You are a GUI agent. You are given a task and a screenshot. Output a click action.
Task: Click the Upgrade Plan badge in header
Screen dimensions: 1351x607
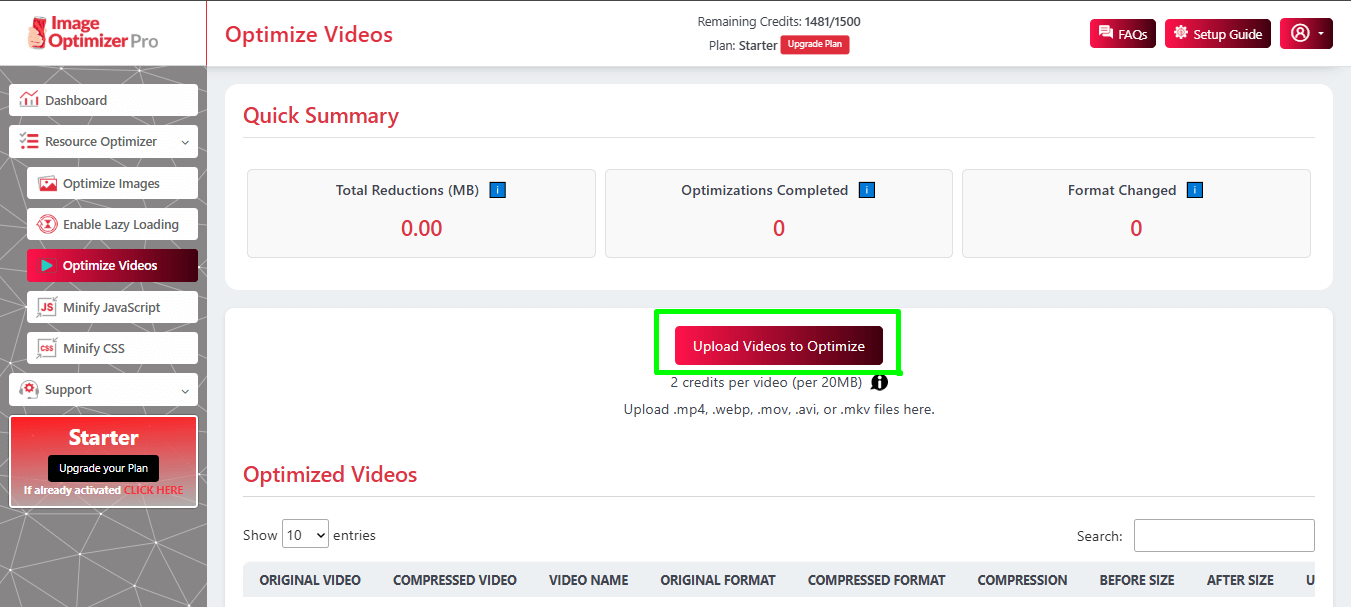coord(814,45)
